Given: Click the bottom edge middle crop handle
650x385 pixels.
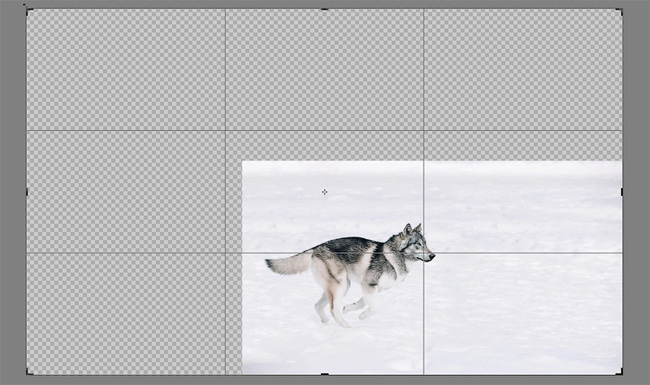Looking at the screenshot, I should pos(325,374).
